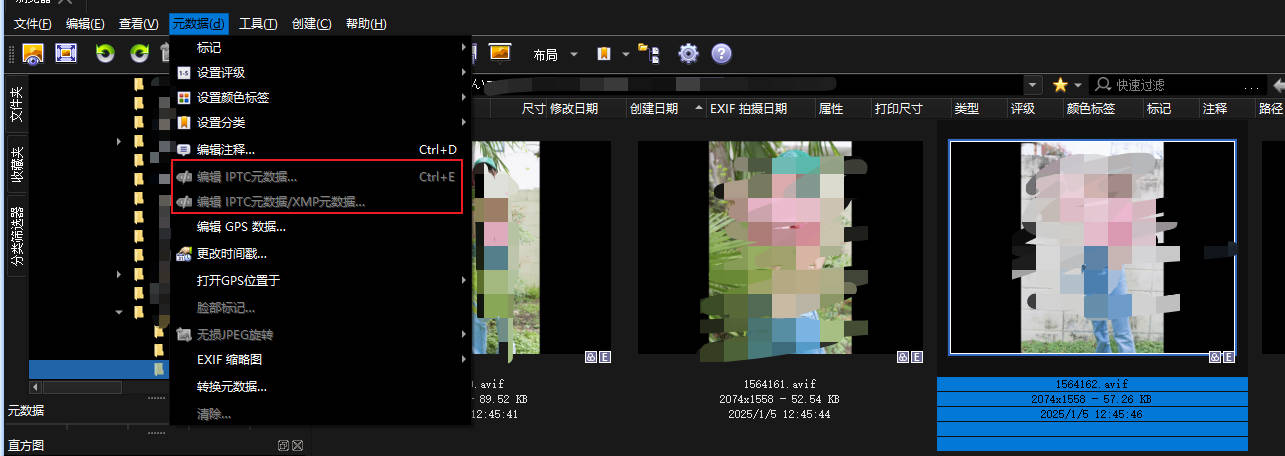The image size is (1285, 456).
Task: Click the yellow favorites star icon
Action: point(1060,85)
